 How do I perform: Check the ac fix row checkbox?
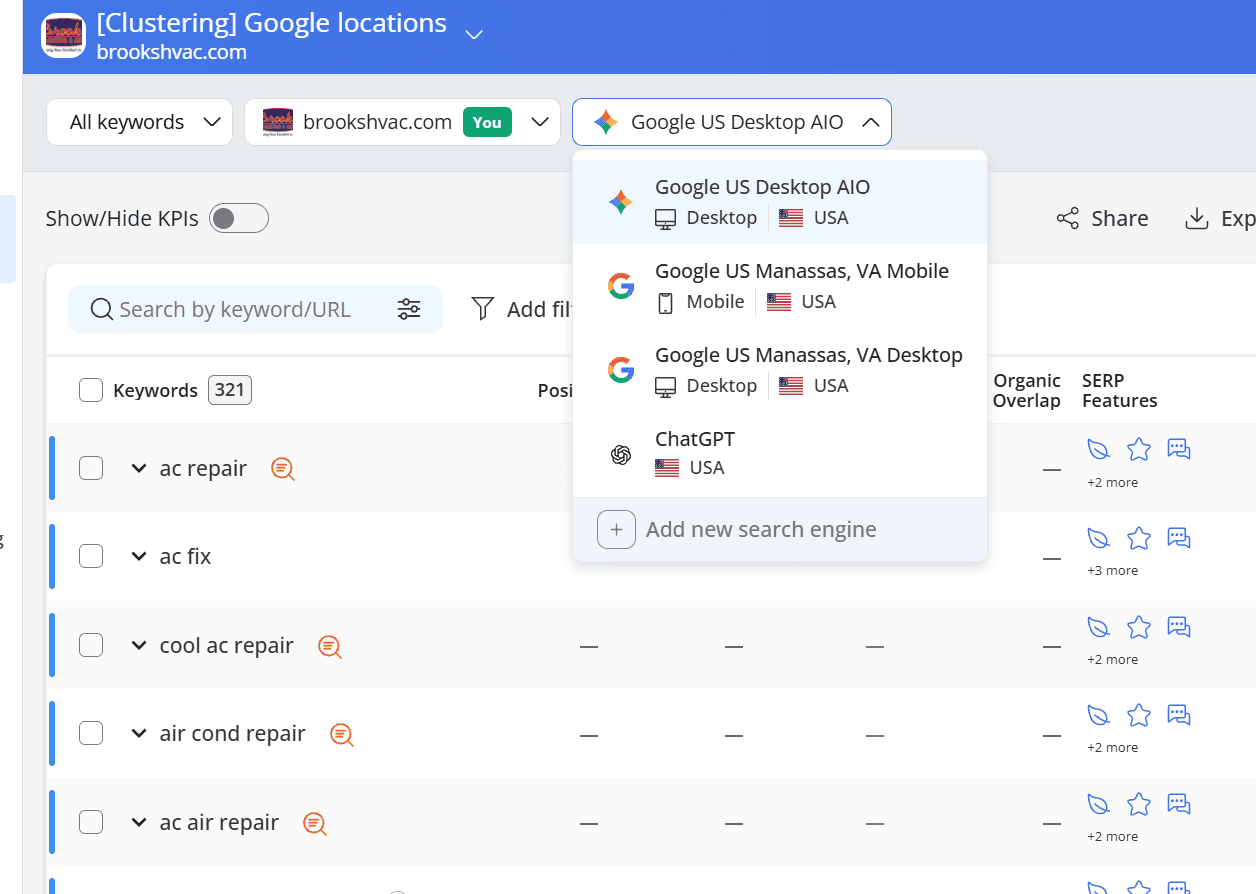point(91,556)
